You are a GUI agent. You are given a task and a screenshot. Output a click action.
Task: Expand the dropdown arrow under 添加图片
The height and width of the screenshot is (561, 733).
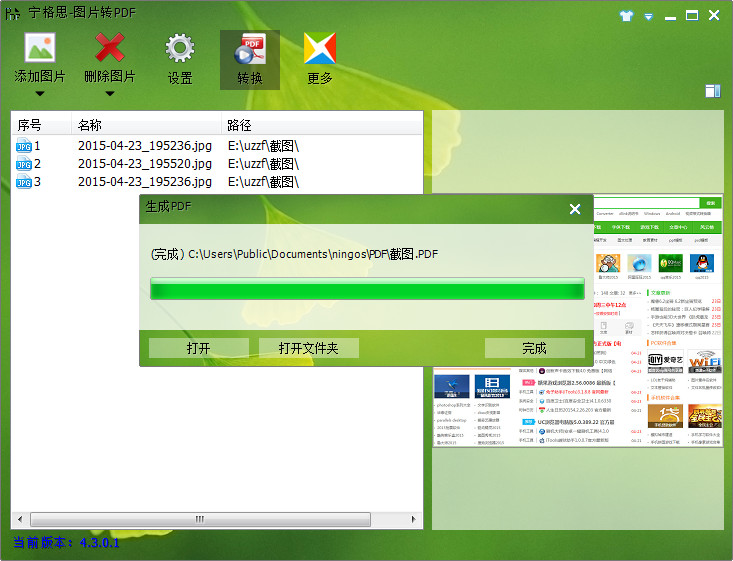40,94
